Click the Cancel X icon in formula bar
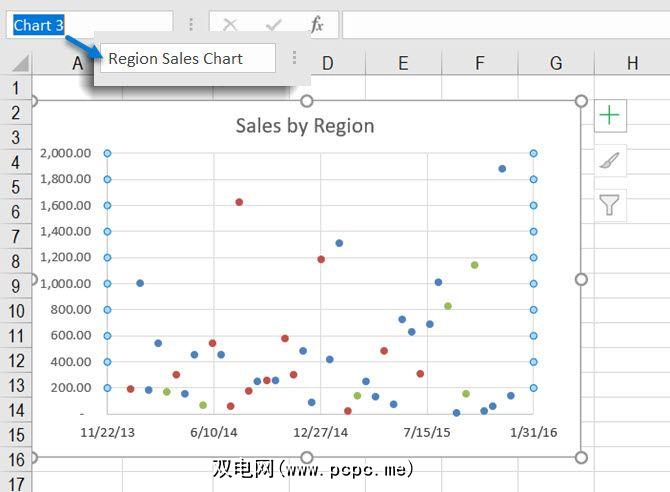The image size is (670, 492). point(230,25)
